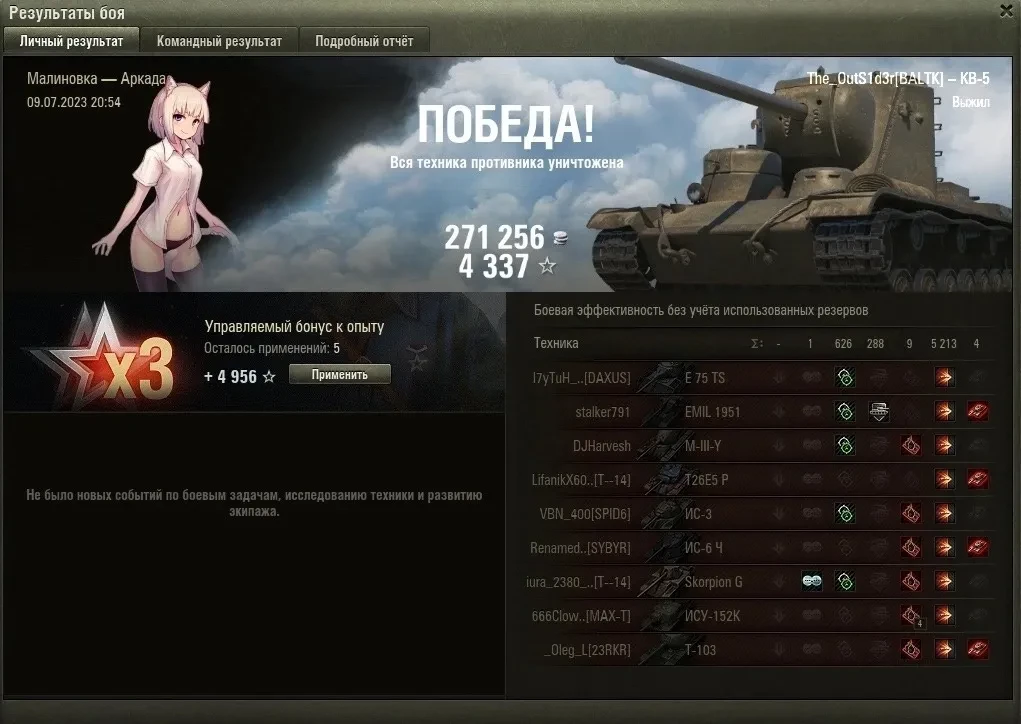The height and width of the screenshot is (724, 1021).
Task: Click the kill icon in Т-103 row
Action: click(977, 649)
